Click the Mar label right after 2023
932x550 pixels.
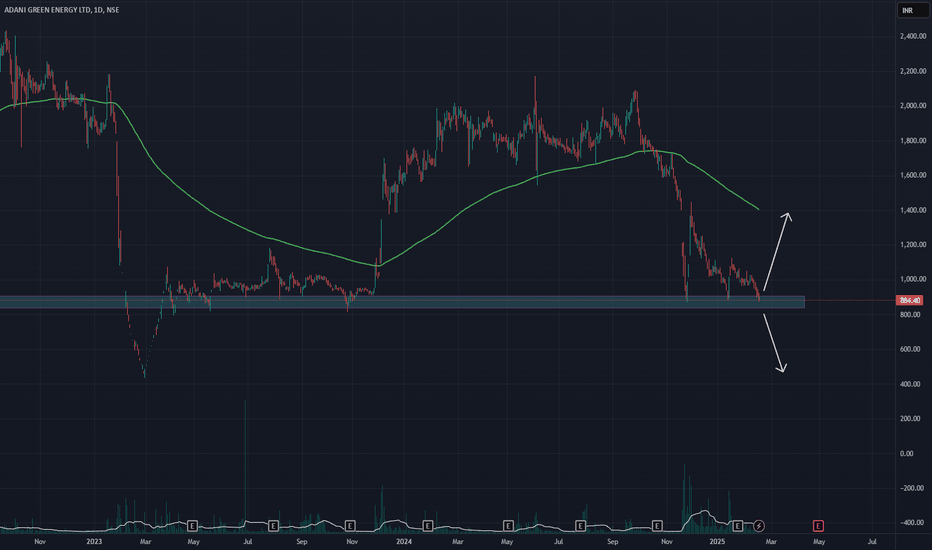(145, 542)
